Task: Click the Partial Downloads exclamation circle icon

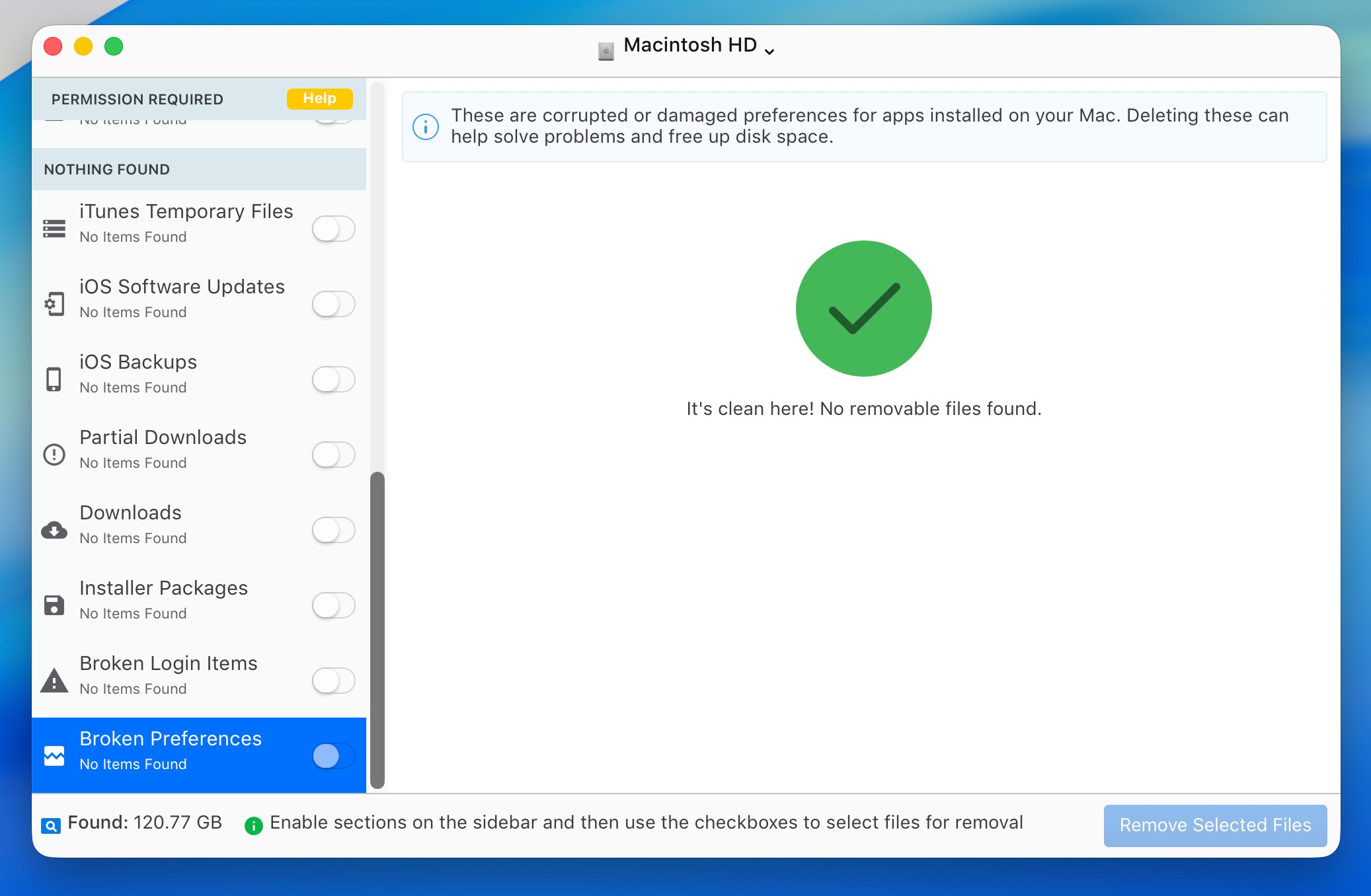Action: pos(54,455)
